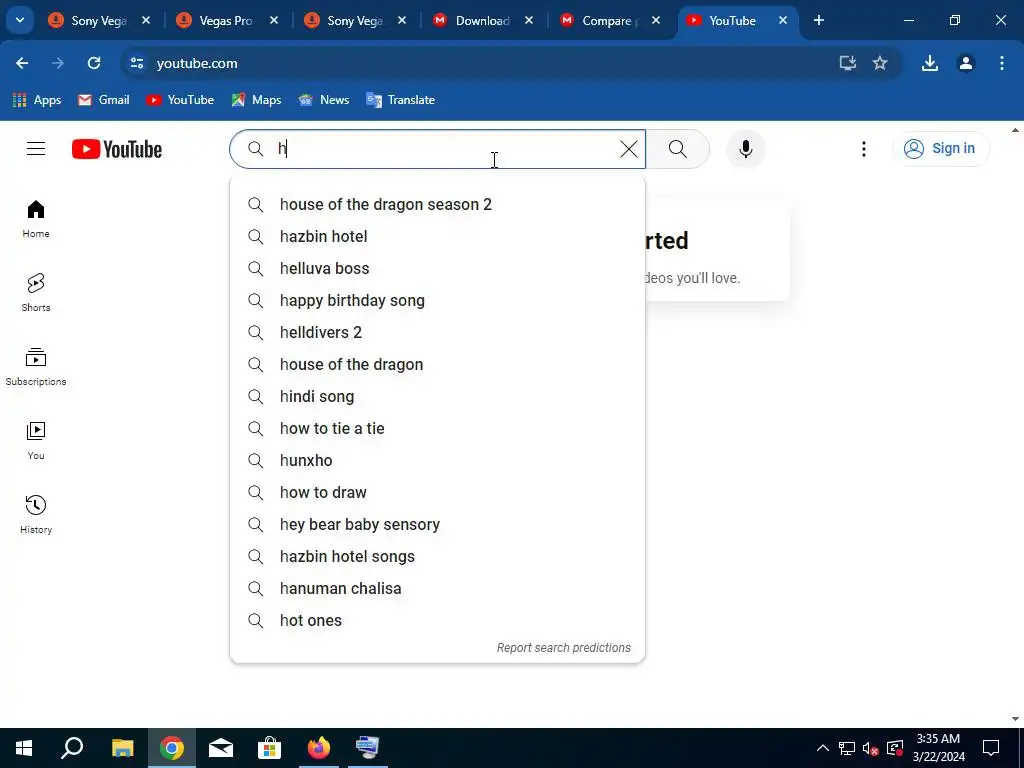The width and height of the screenshot is (1024, 768).
Task: Open the Gmail bookmark
Action: pos(104,100)
